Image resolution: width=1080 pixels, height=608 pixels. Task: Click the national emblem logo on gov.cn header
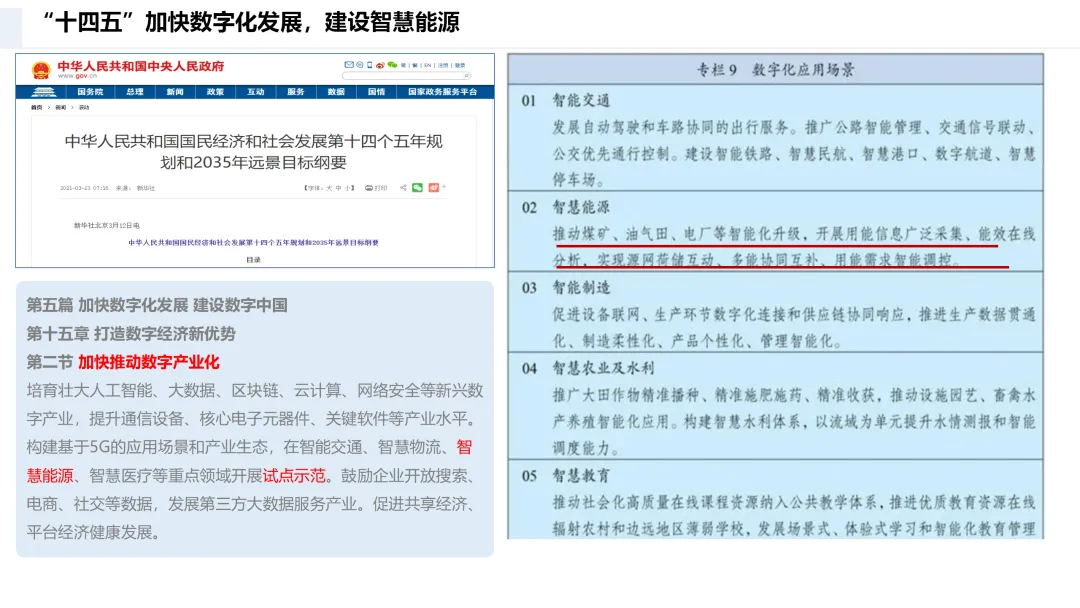point(41,70)
